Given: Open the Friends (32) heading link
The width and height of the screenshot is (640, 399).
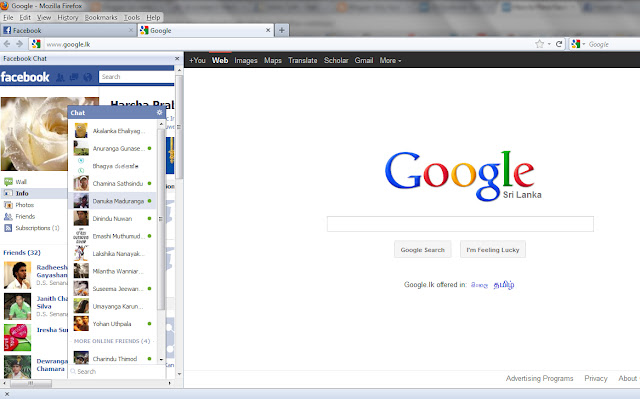Looking at the screenshot, I should (x=22, y=253).
